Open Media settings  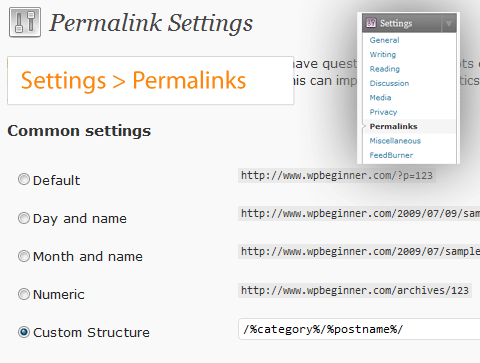pyautogui.click(x=380, y=98)
